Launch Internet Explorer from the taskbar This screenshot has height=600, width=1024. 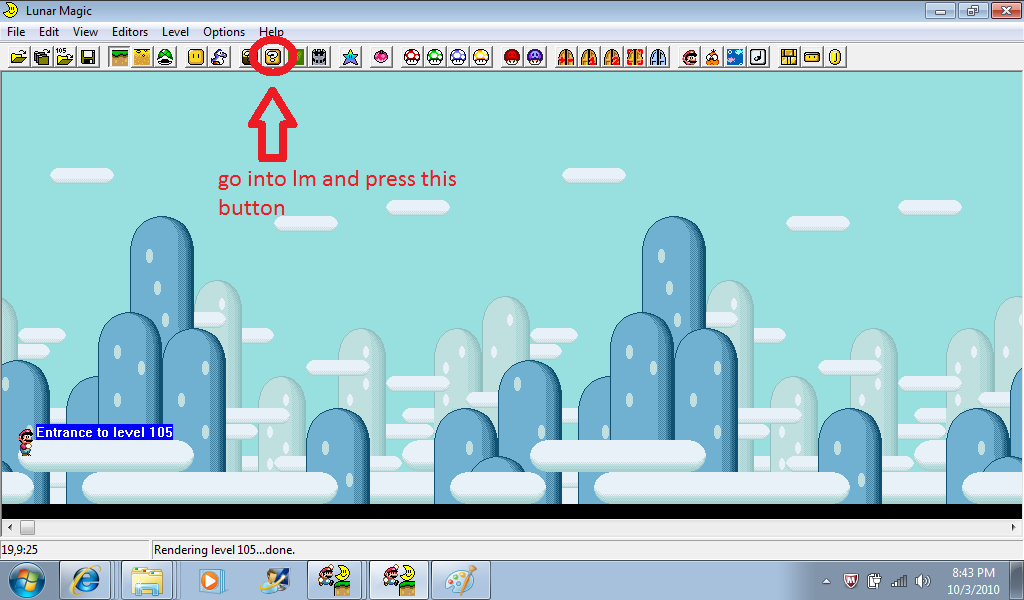86,580
